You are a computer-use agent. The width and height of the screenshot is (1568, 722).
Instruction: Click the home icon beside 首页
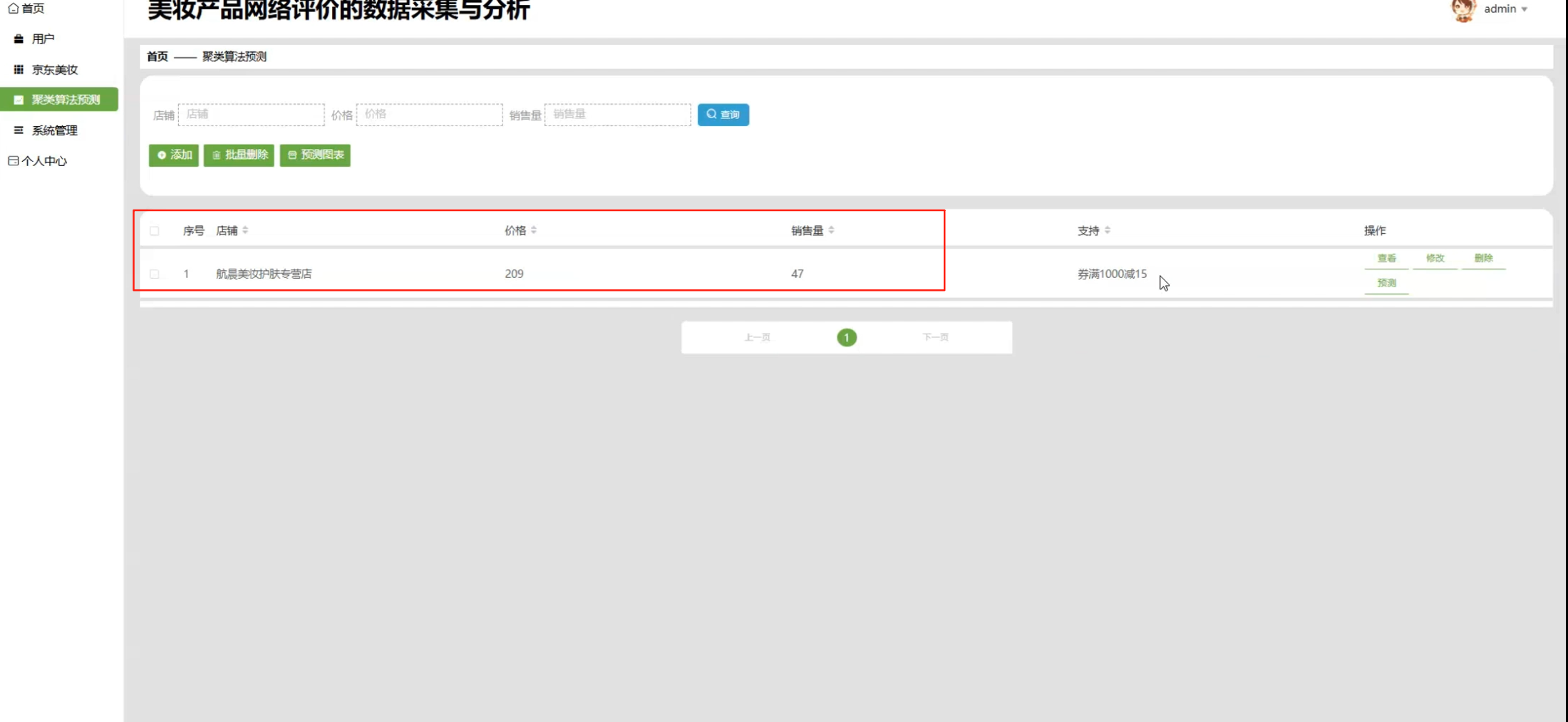(x=13, y=9)
